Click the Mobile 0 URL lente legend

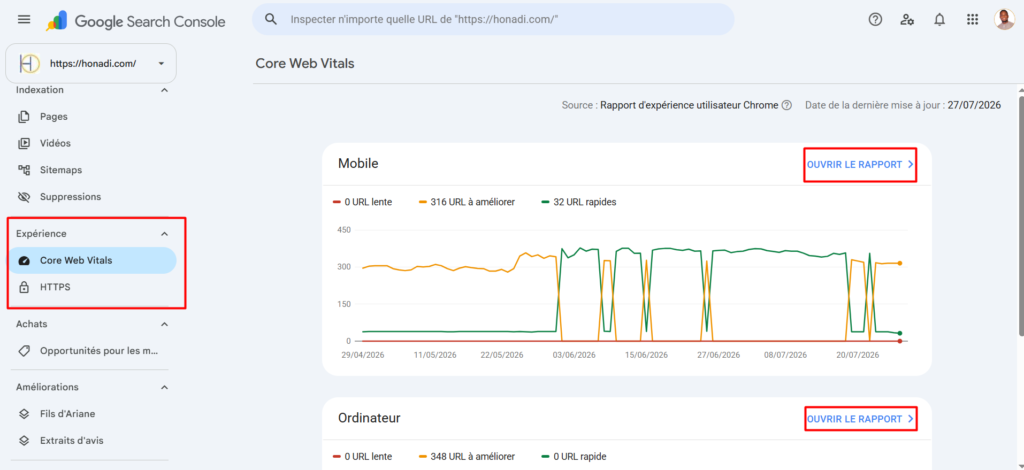coord(362,202)
